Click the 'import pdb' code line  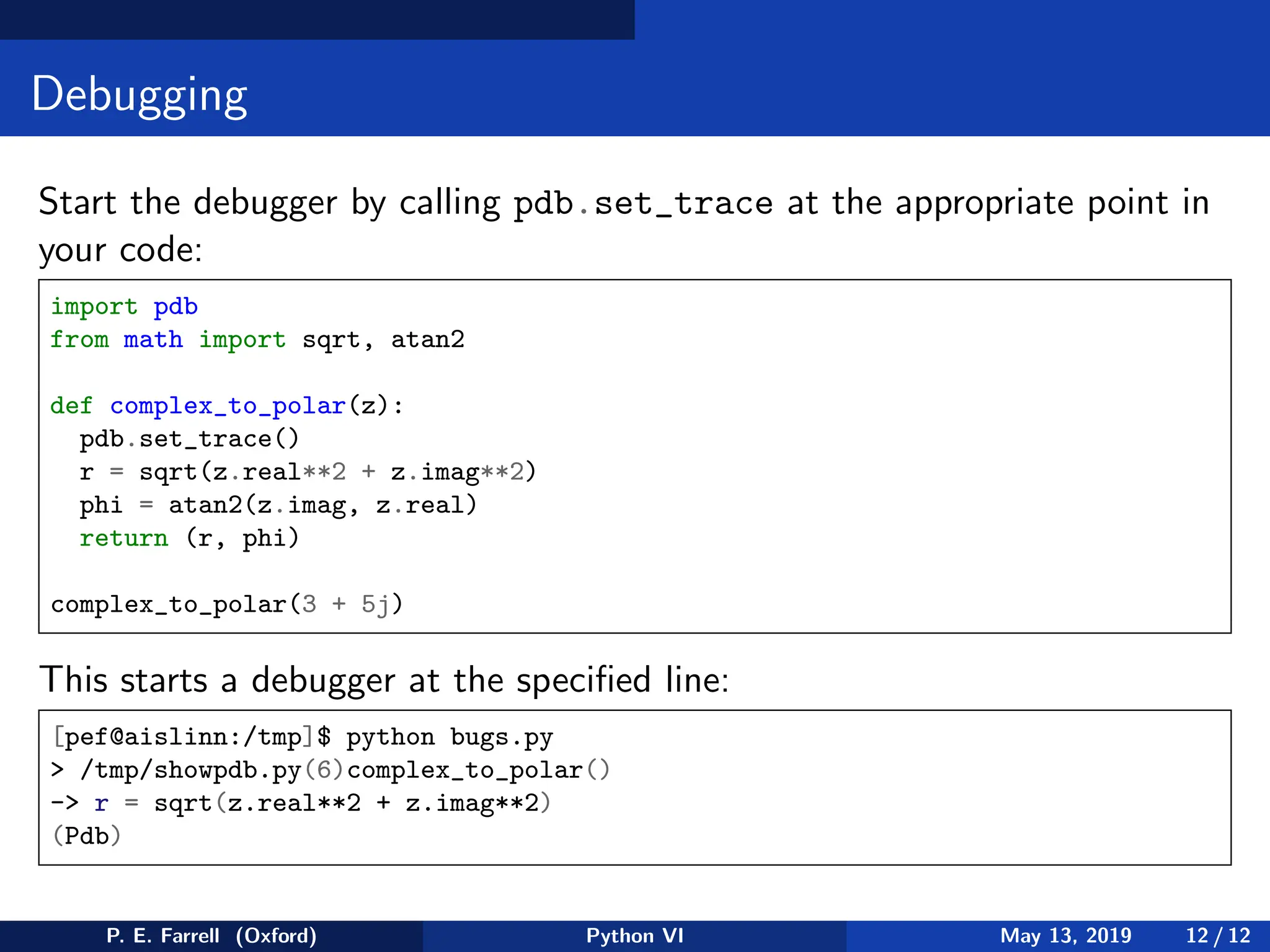point(124,307)
